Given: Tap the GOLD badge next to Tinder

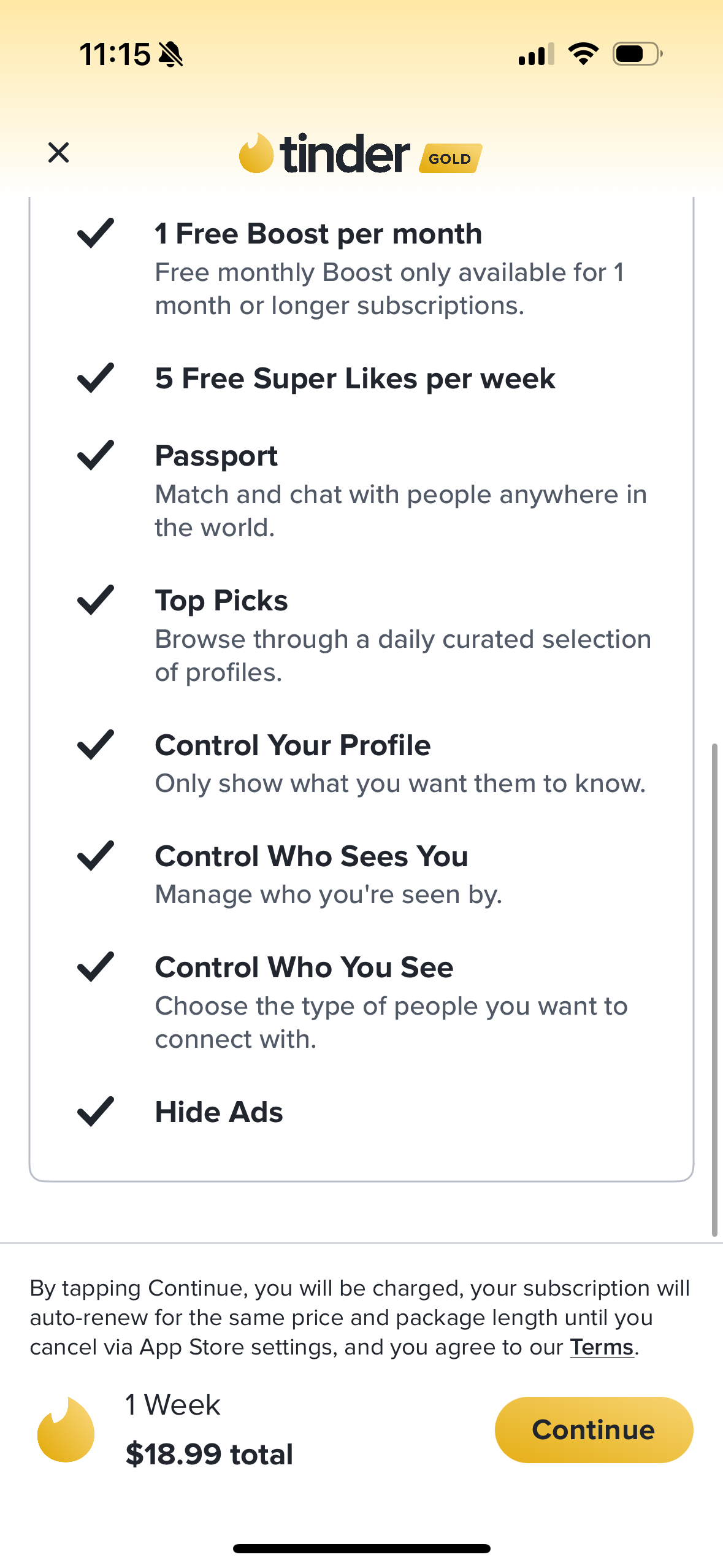Looking at the screenshot, I should point(450,158).
